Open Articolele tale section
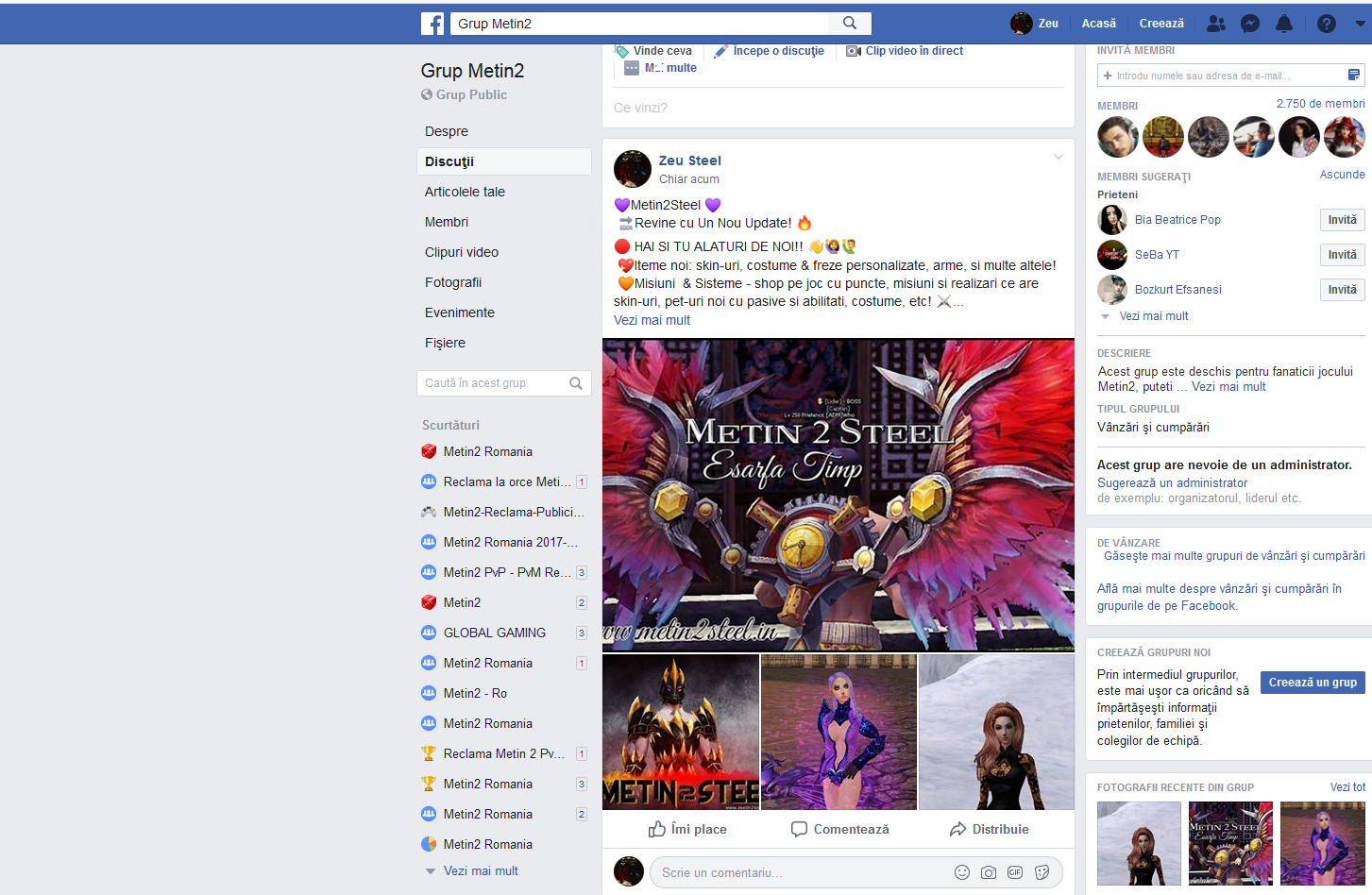Viewport: 1372px width, 895px height. pyautogui.click(x=465, y=192)
